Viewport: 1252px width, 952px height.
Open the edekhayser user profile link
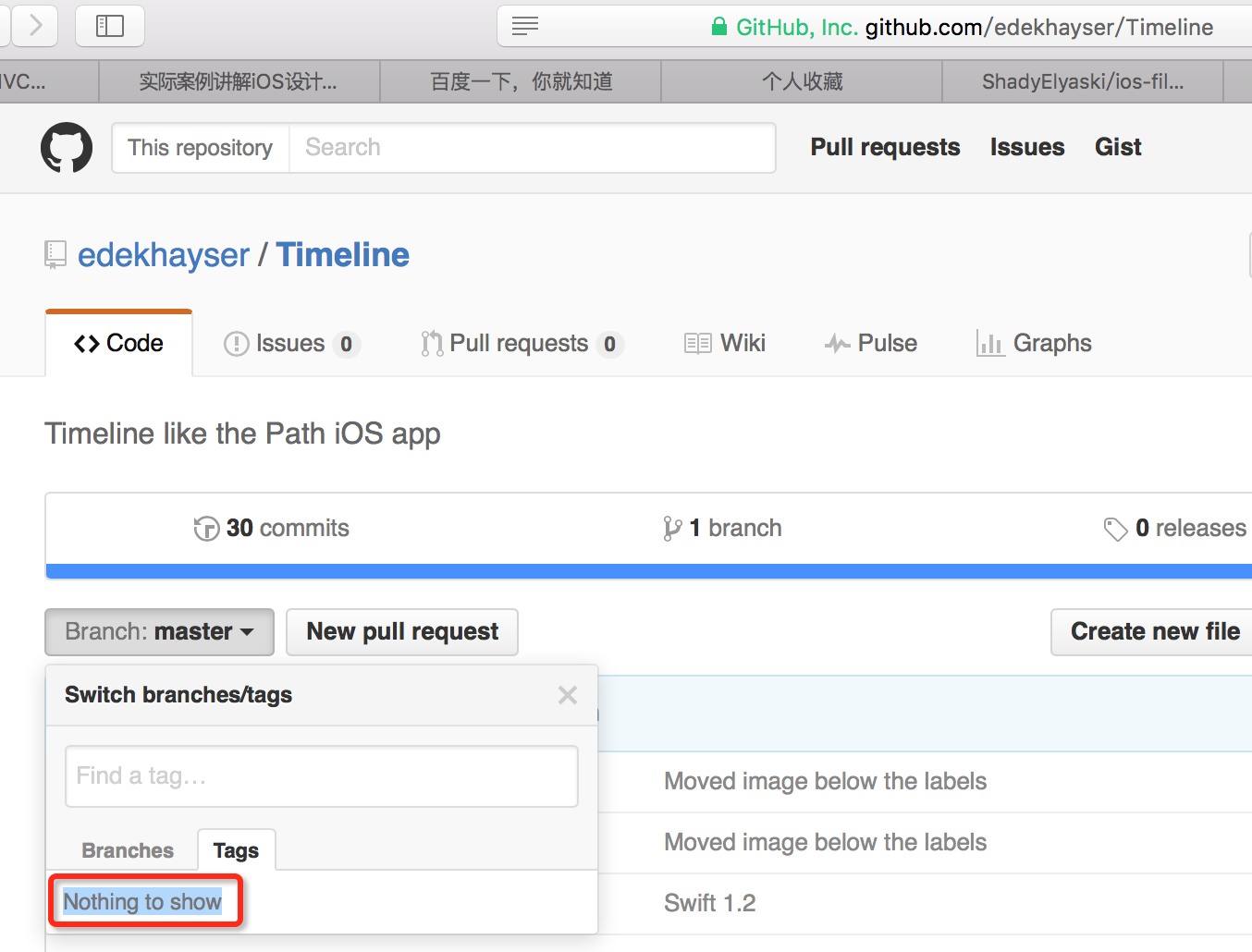[x=164, y=255]
